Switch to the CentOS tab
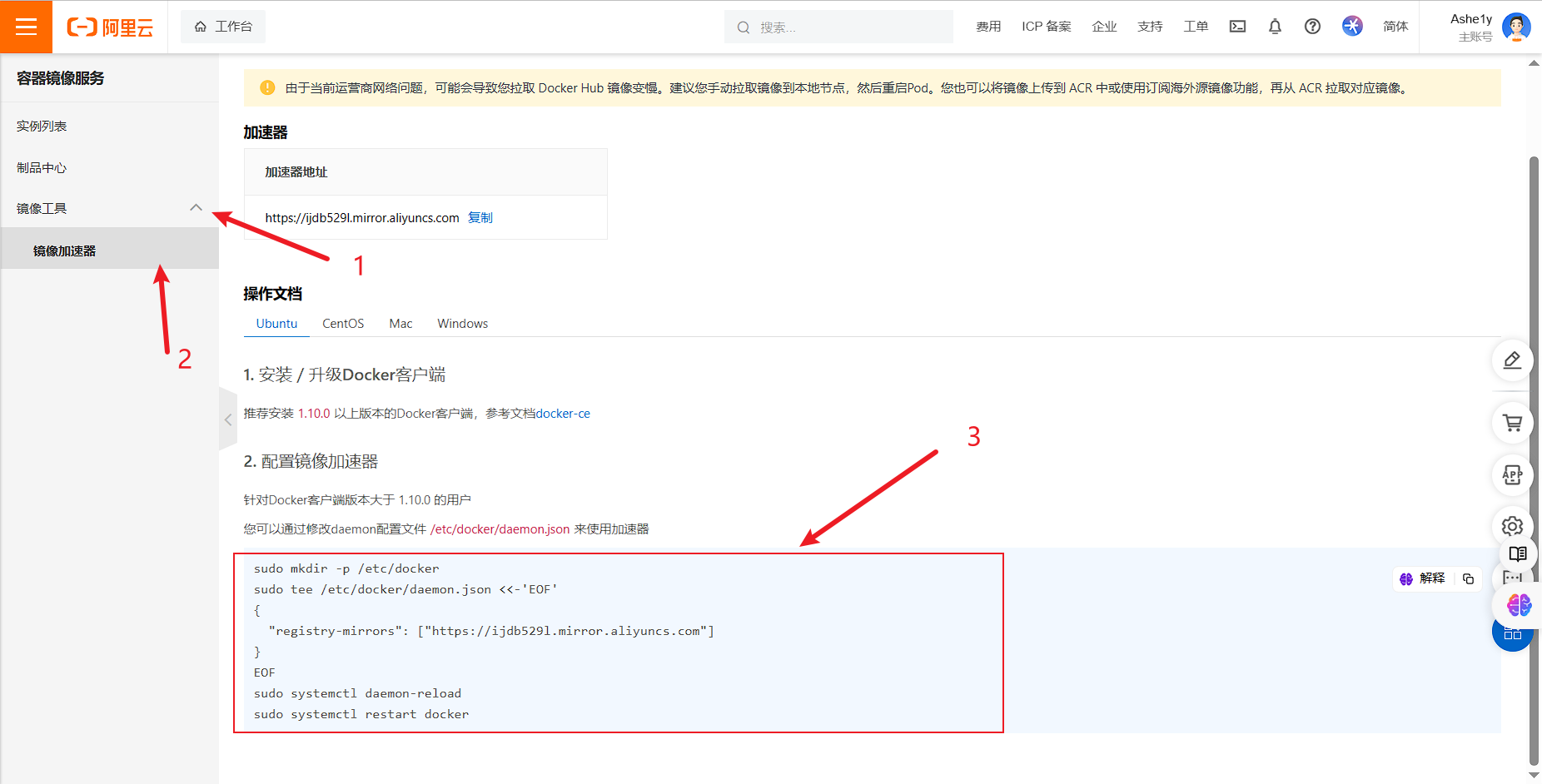 click(343, 323)
